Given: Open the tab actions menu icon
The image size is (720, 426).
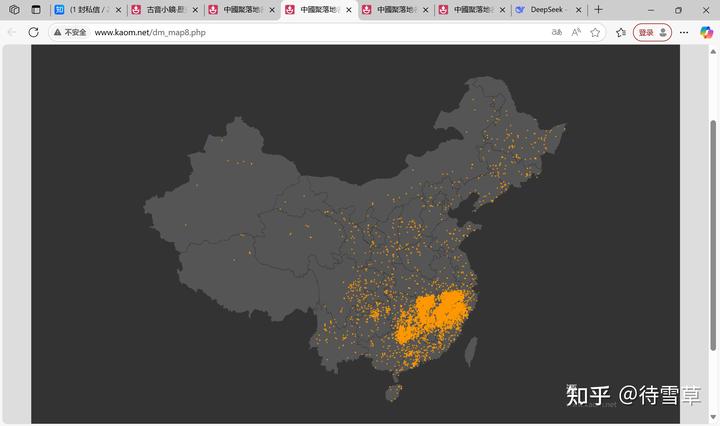Looking at the screenshot, I should [36, 9].
